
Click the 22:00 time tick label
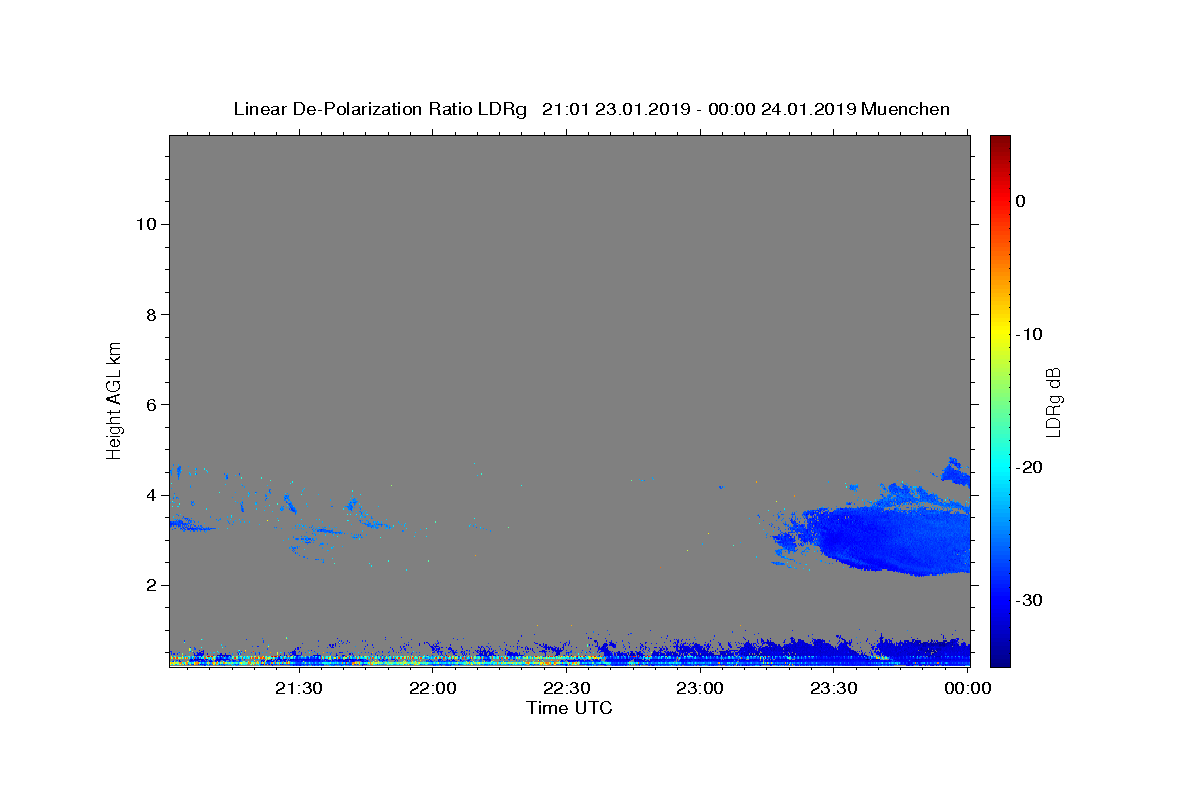click(432, 688)
